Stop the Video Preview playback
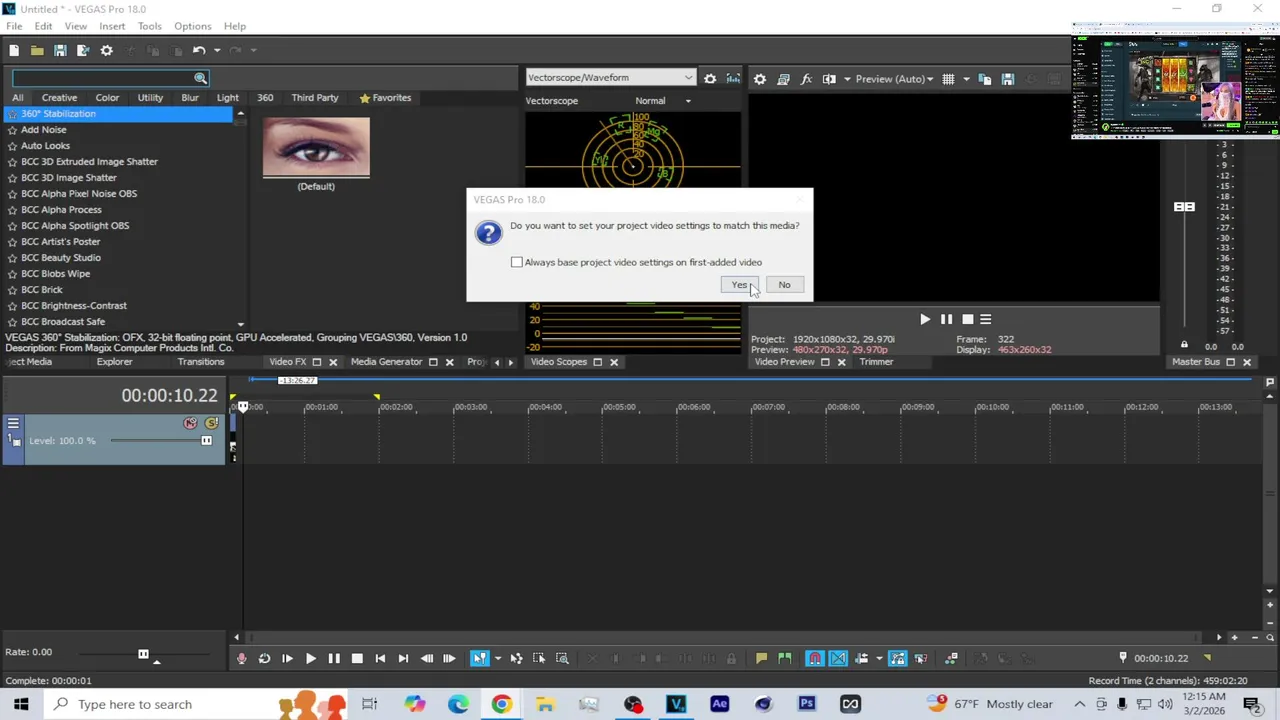 (967, 320)
